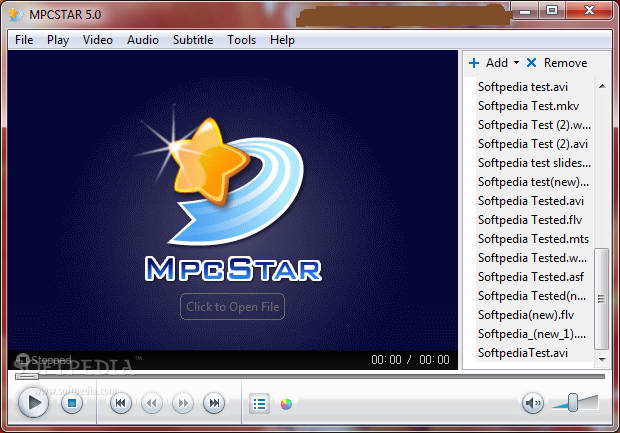Click the Stopped status text

click(x=51, y=360)
